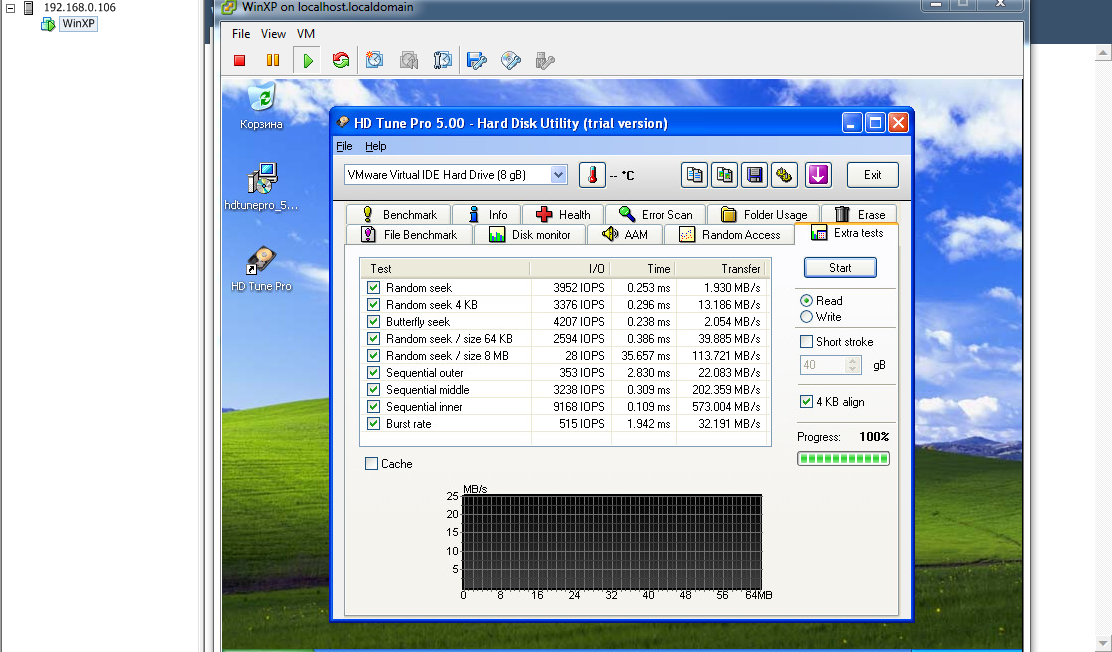The width and height of the screenshot is (1112, 652).
Task: Switch to the Error Scan tab
Action: point(655,214)
